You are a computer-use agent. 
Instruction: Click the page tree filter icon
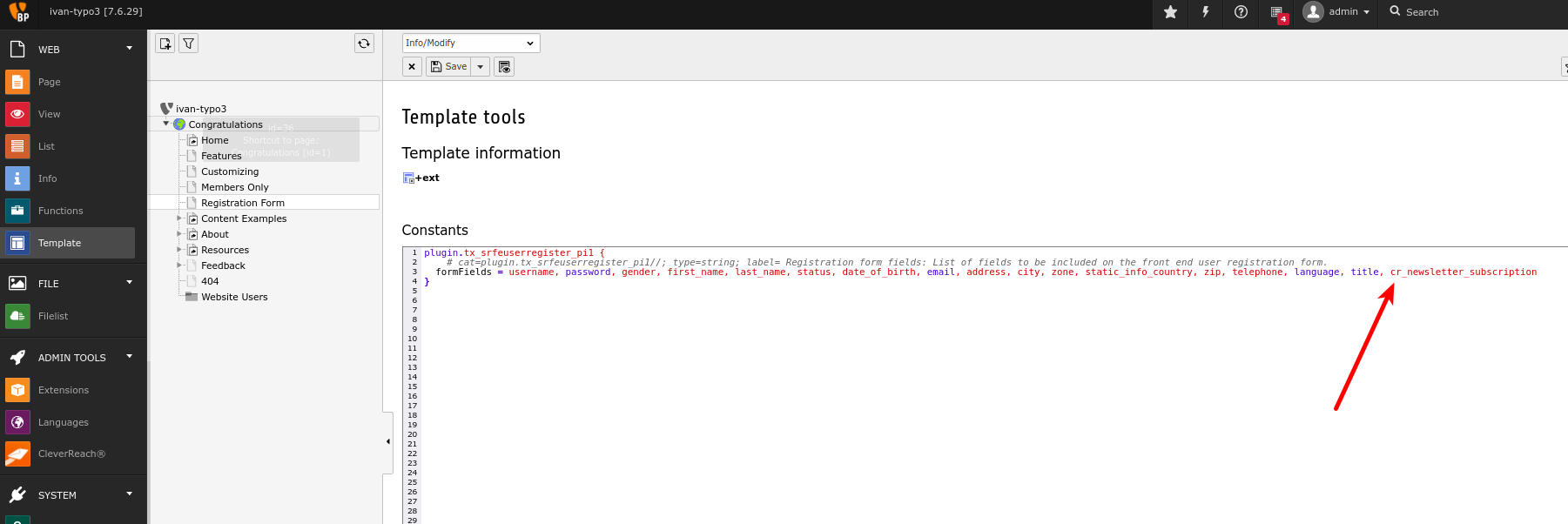pos(188,44)
